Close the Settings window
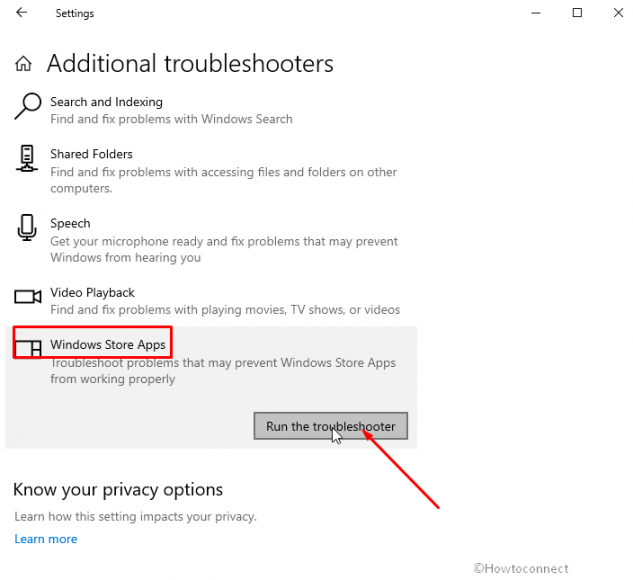 pyautogui.click(x=618, y=13)
